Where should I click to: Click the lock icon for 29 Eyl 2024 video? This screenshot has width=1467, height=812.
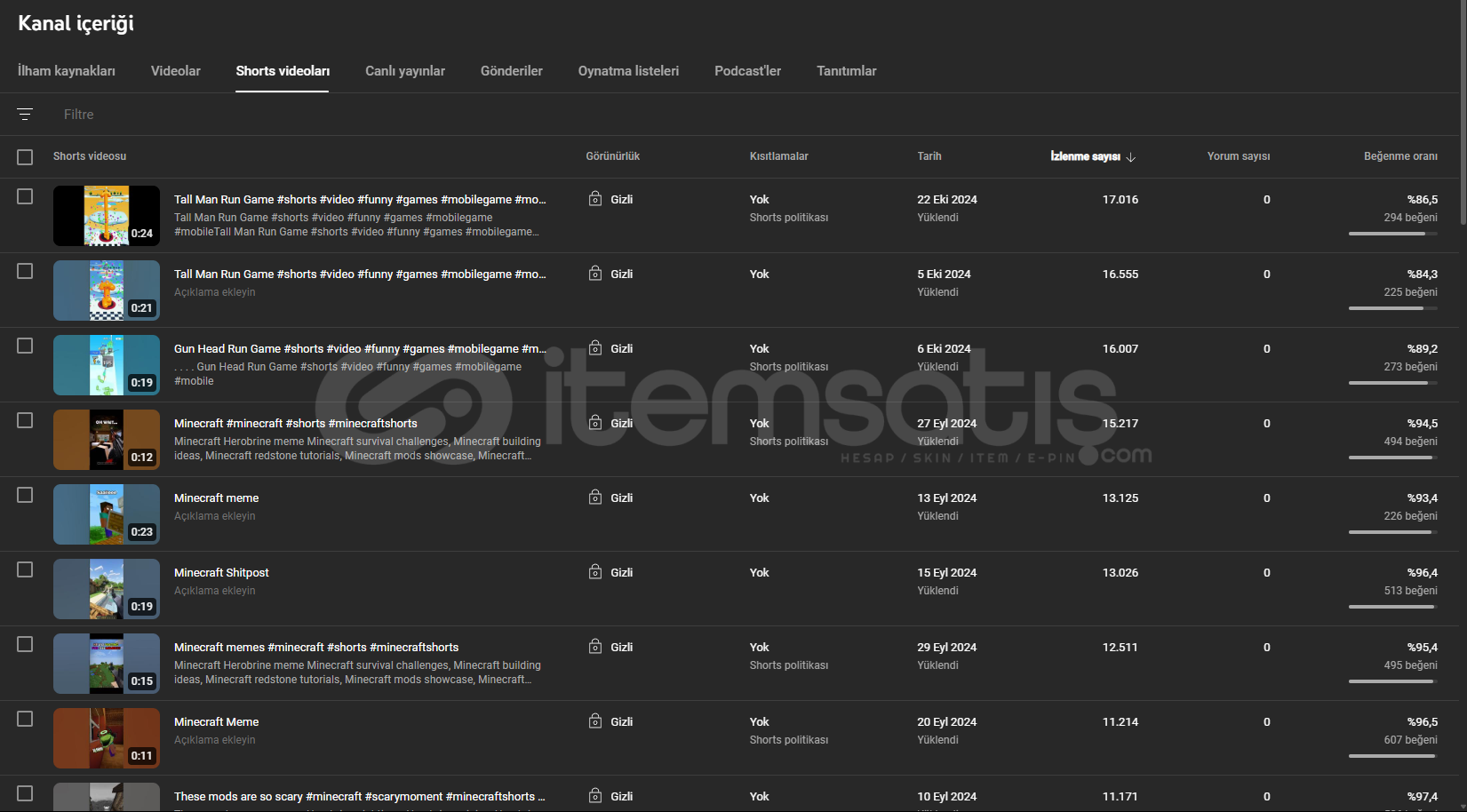[x=595, y=647]
